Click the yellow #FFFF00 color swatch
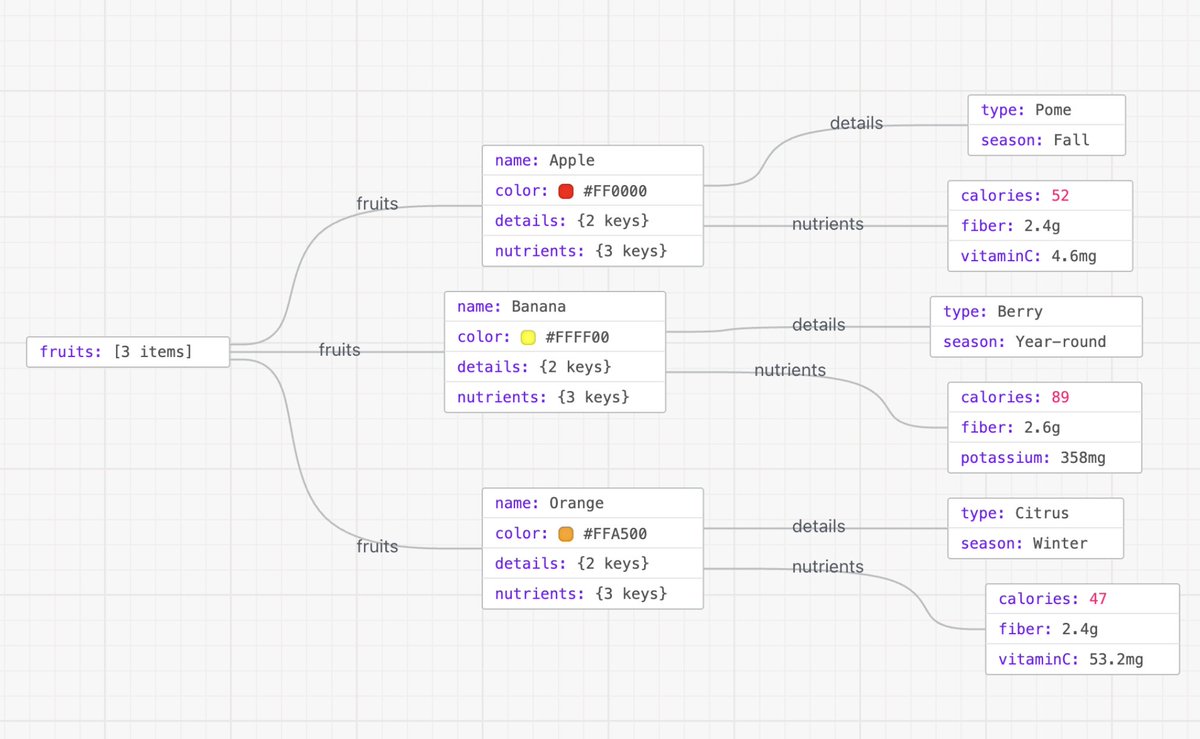The height and width of the screenshot is (739, 1200). click(528, 337)
